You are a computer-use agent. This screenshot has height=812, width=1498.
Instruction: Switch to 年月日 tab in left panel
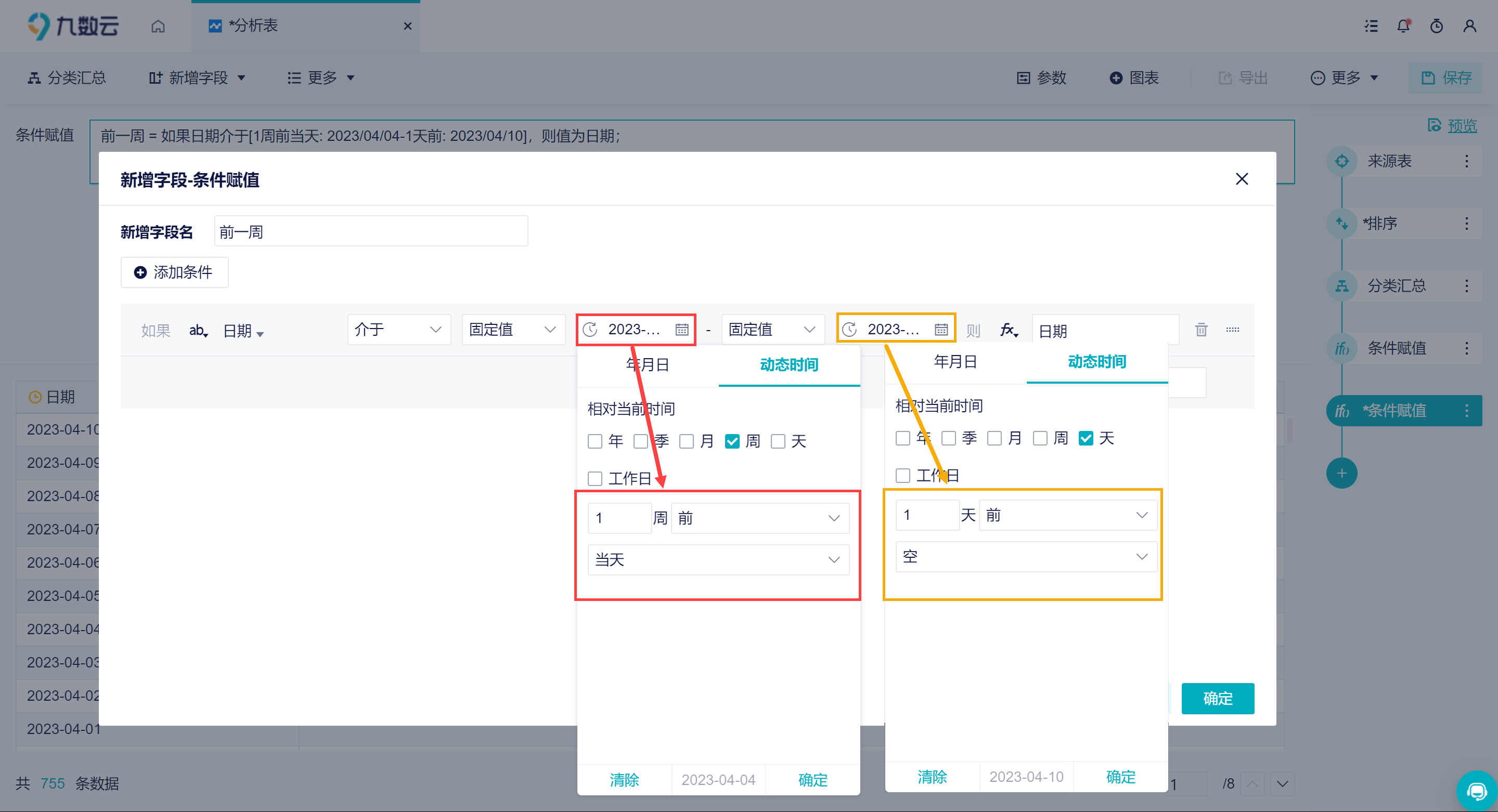pyautogui.click(x=648, y=365)
